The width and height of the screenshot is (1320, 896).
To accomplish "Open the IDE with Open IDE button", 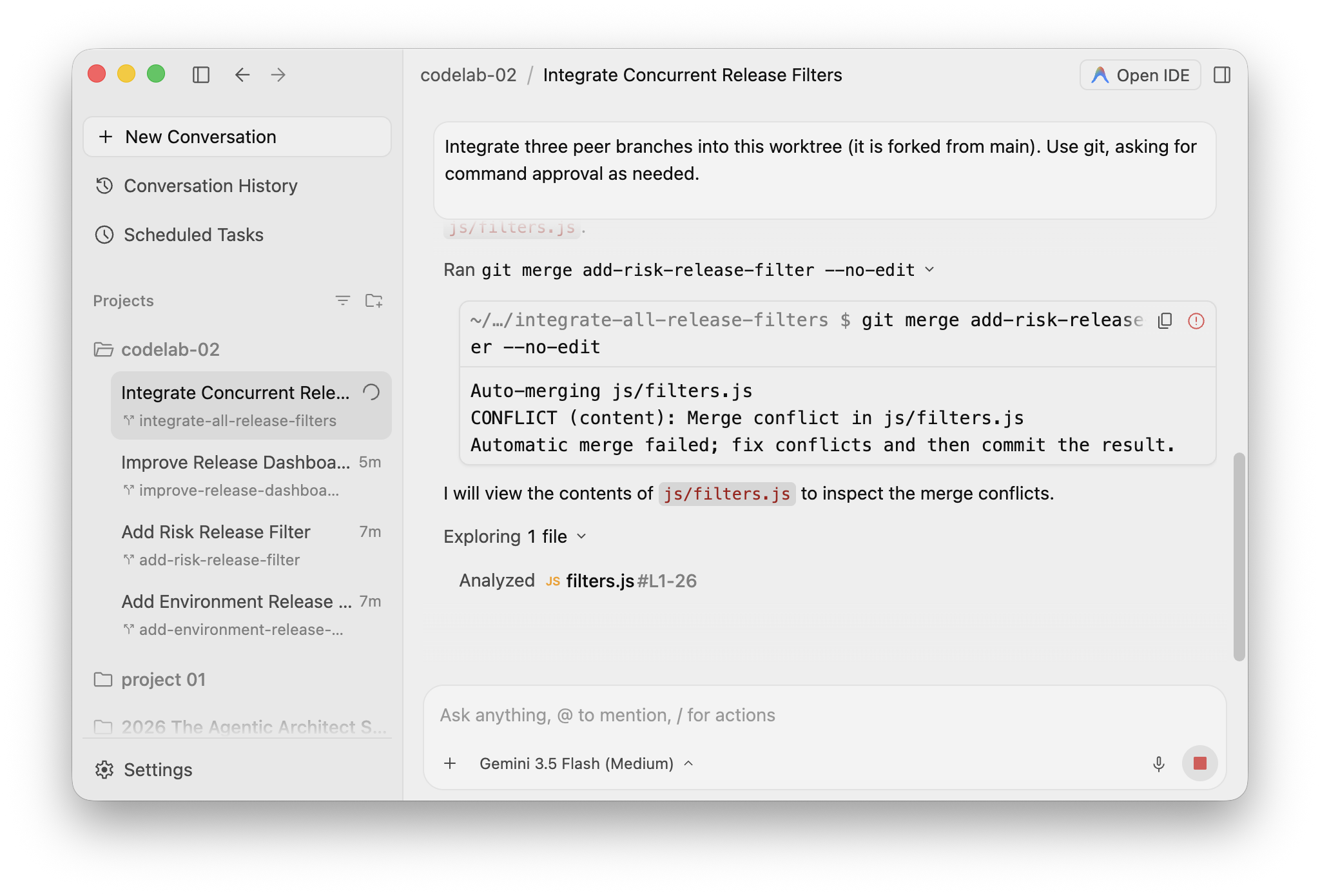I will [1140, 75].
